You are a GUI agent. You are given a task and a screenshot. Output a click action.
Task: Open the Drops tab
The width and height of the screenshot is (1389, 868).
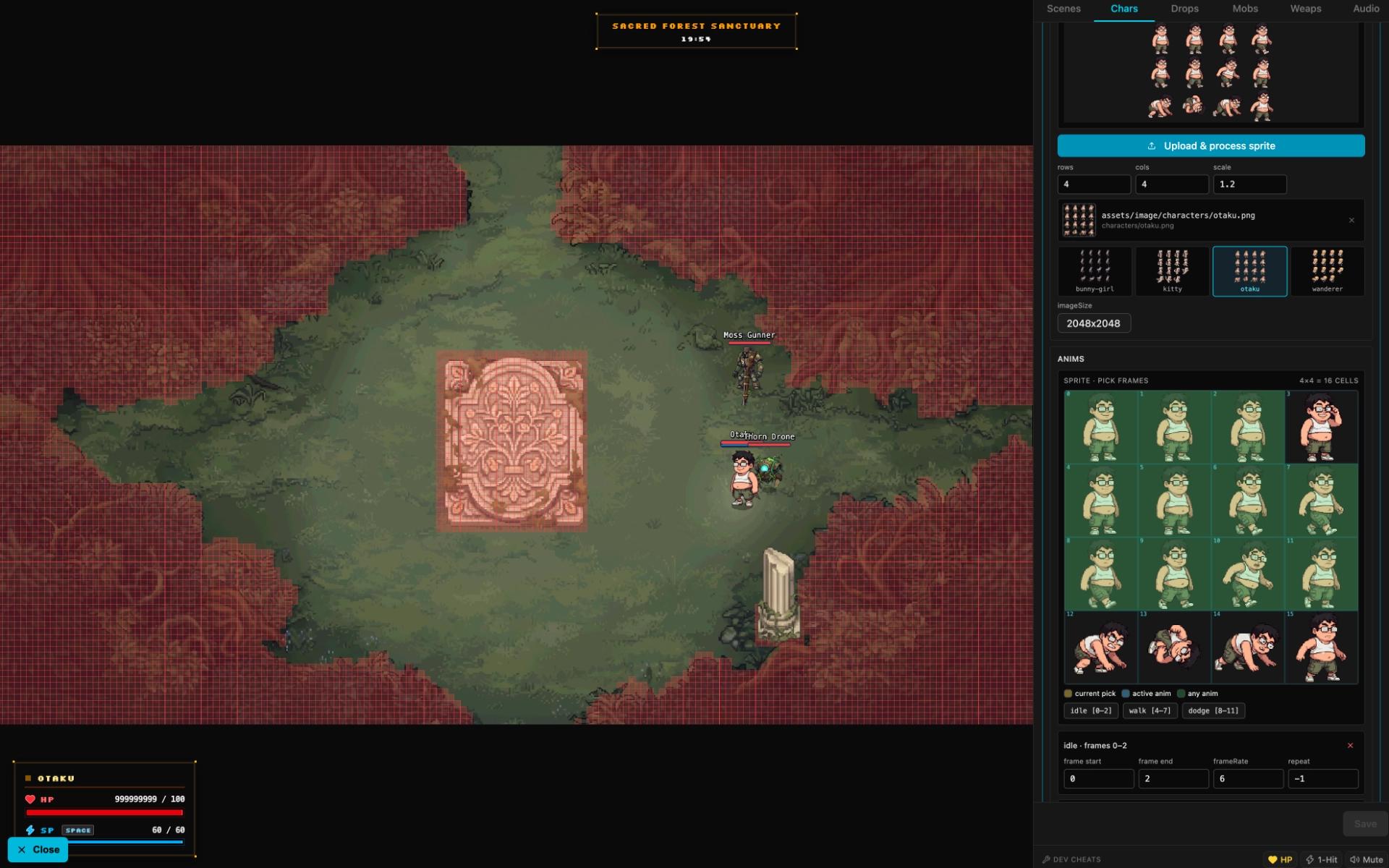coord(1184,9)
